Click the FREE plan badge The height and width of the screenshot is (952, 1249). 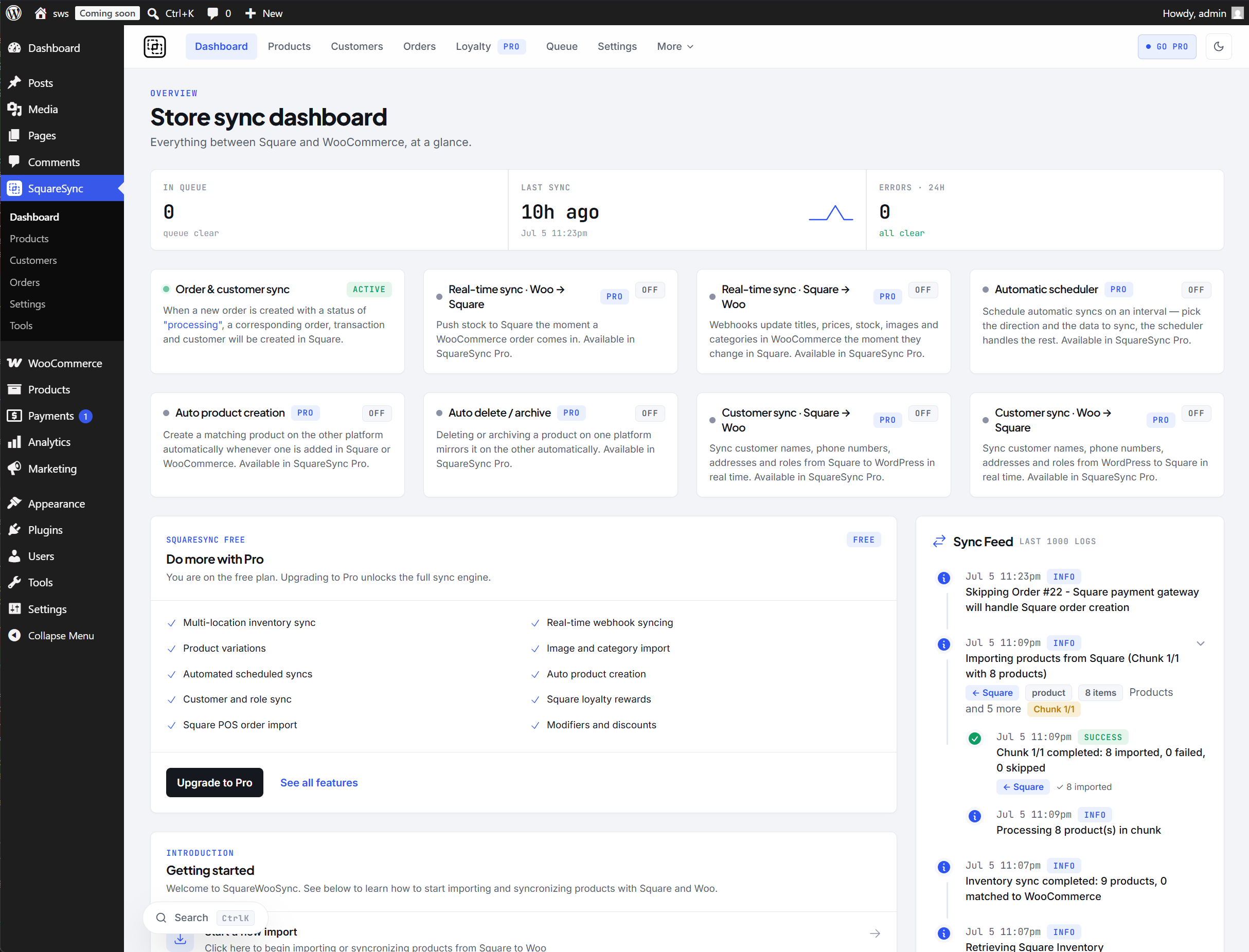click(x=864, y=540)
